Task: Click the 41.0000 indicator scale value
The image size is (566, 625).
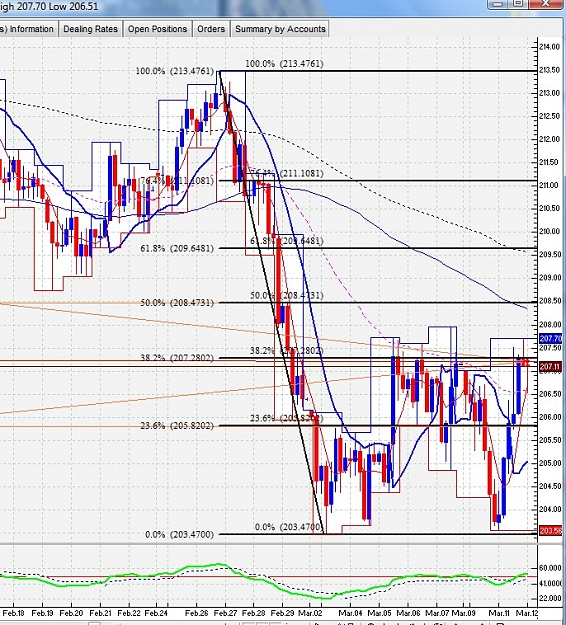Action: pos(550,584)
